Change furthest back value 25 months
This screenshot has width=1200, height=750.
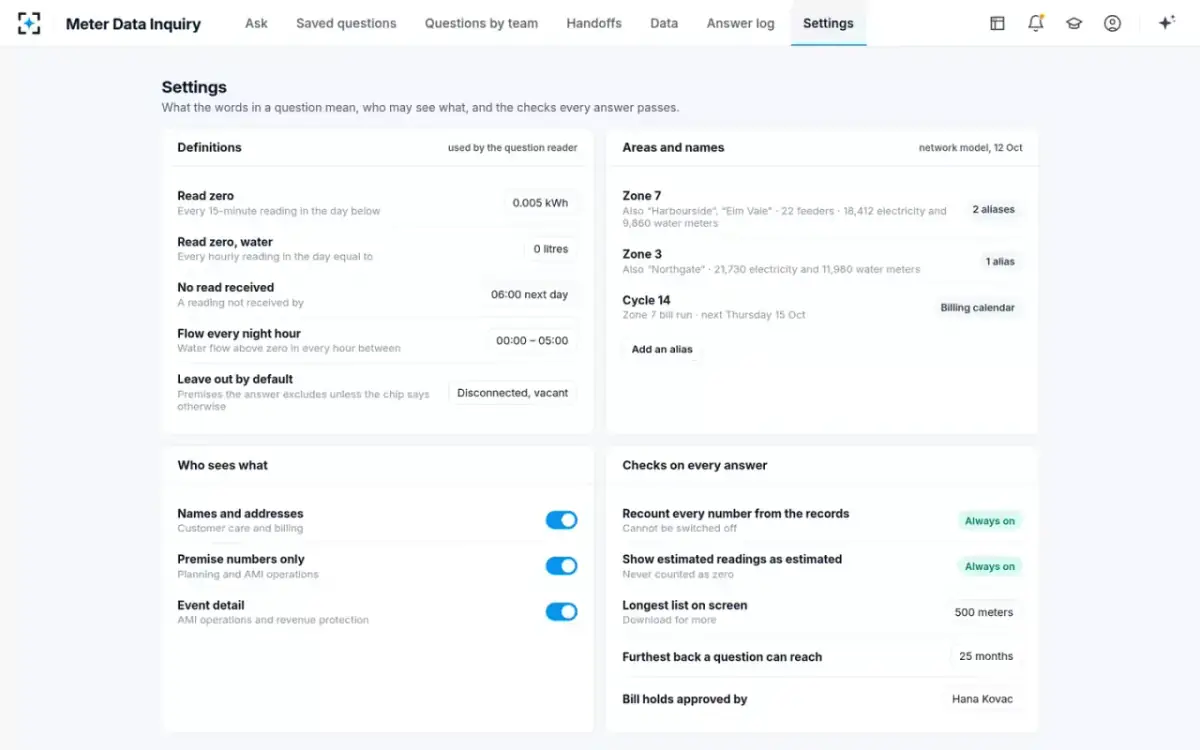click(986, 657)
